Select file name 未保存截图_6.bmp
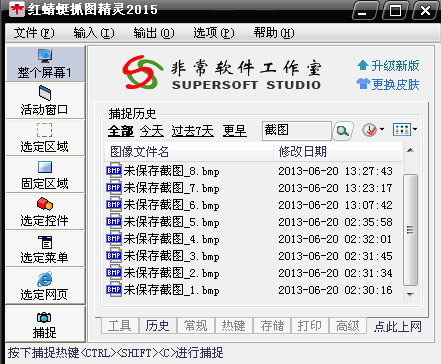441x364 pixels. coord(172,205)
